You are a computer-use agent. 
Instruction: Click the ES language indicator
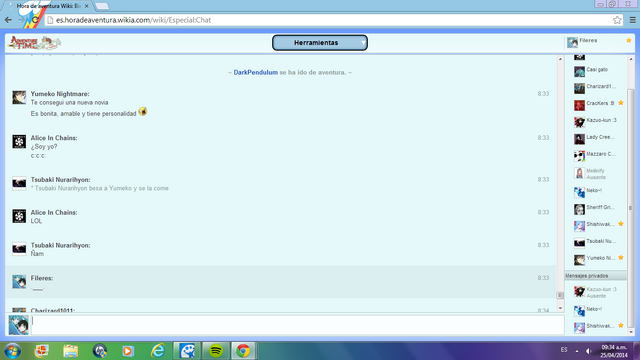click(564, 350)
